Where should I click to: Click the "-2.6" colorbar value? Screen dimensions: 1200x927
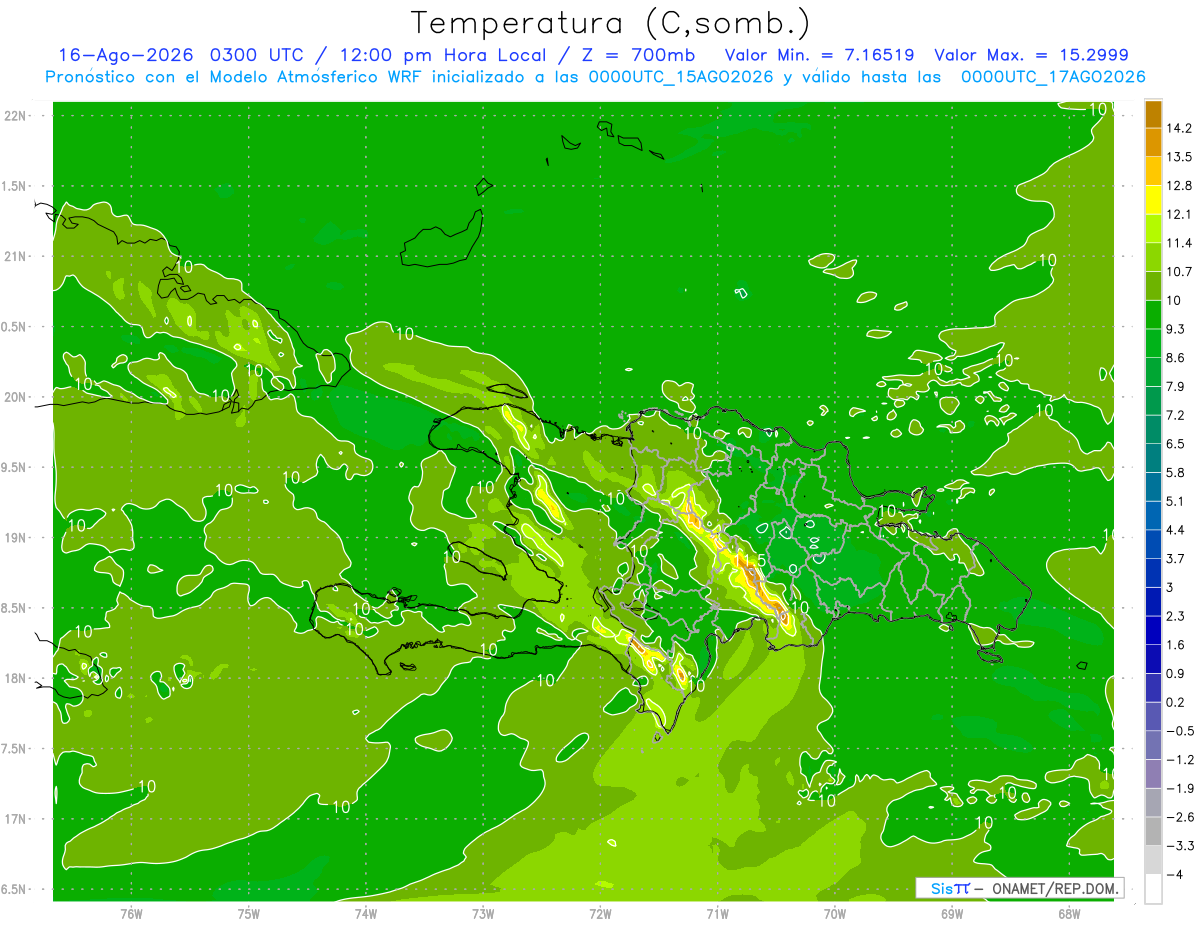click(1180, 817)
